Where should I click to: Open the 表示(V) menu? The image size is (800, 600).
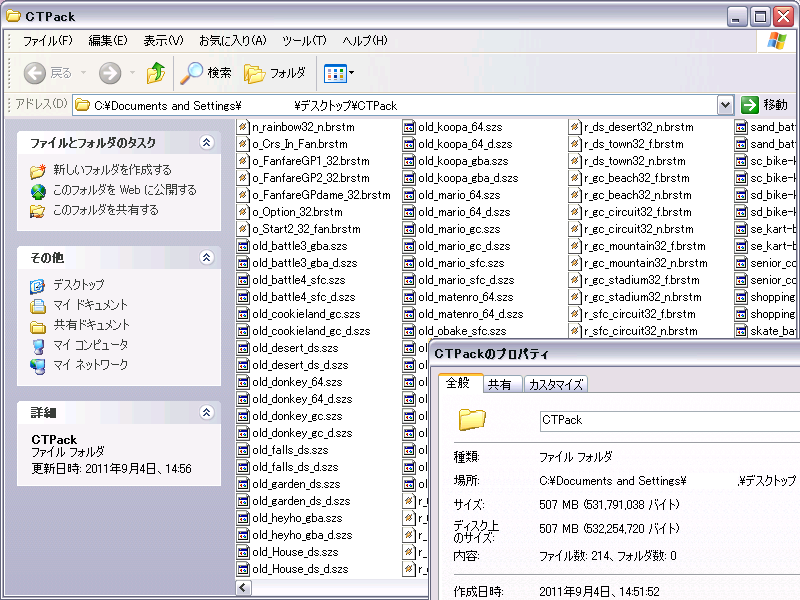163,41
